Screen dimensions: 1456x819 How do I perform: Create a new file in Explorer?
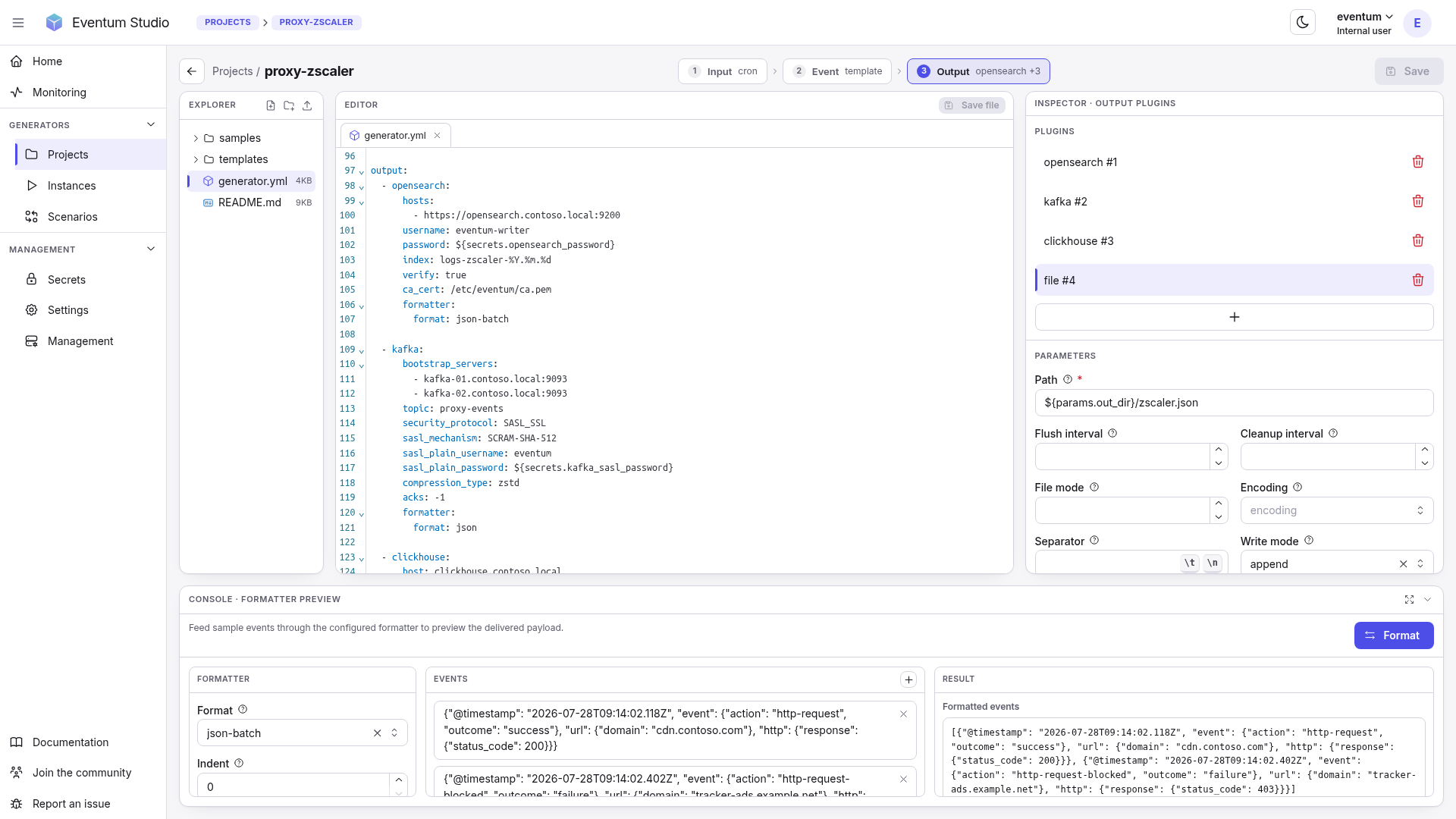271,105
